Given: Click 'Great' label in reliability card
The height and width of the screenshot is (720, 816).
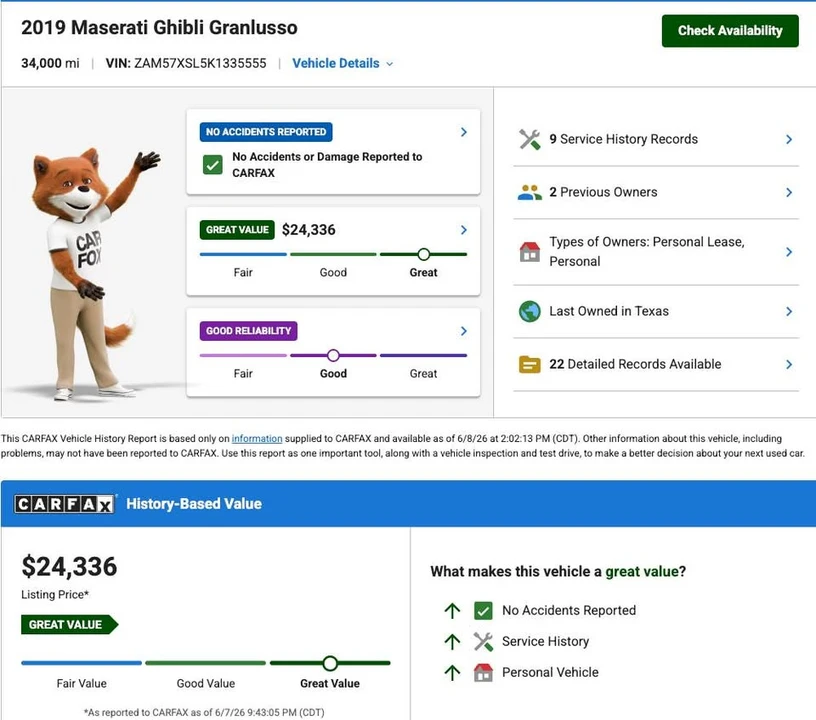Looking at the screenshot, I should [x=423, y=374].
